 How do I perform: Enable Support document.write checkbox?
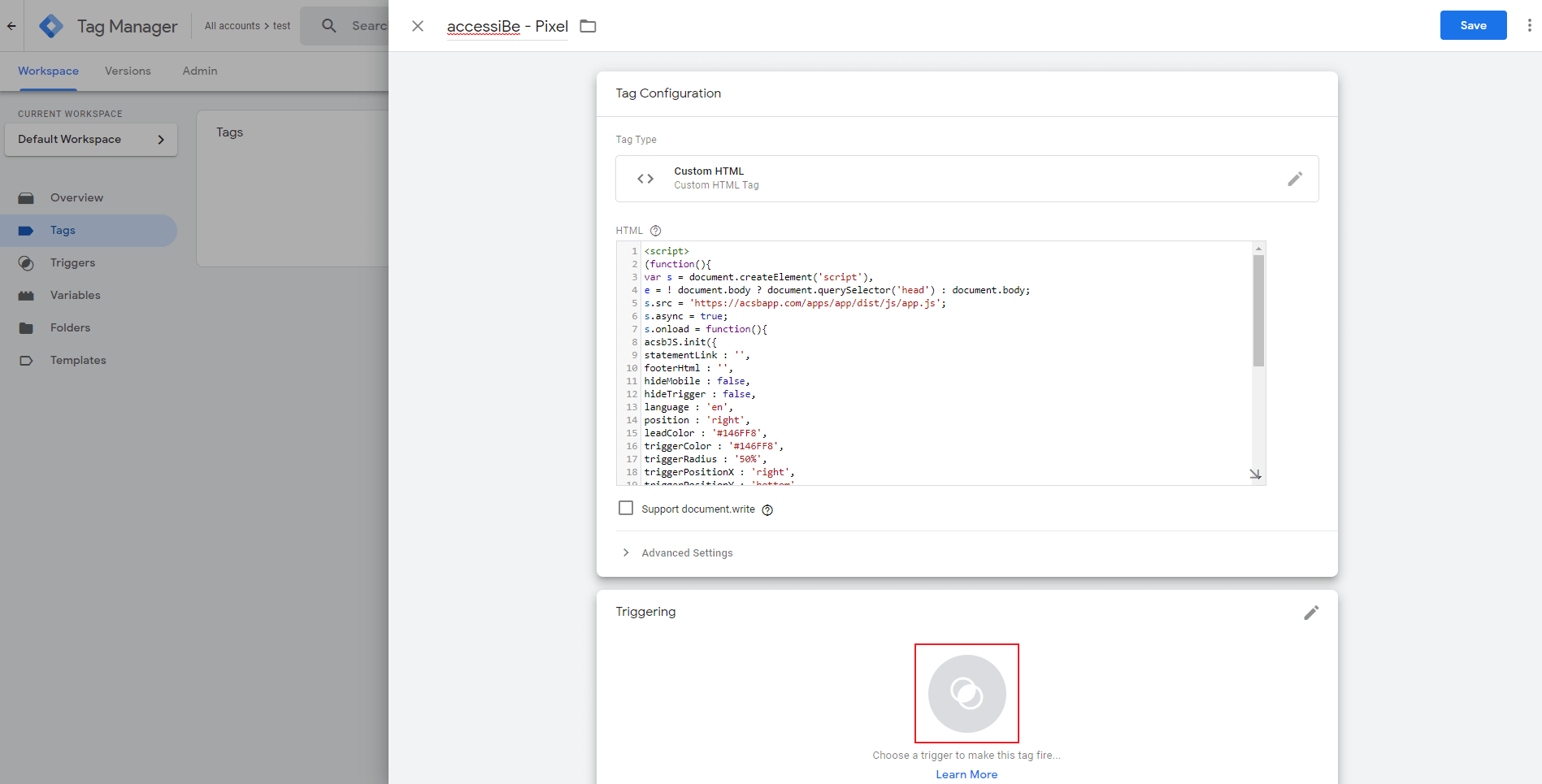[x=626, y=509]
